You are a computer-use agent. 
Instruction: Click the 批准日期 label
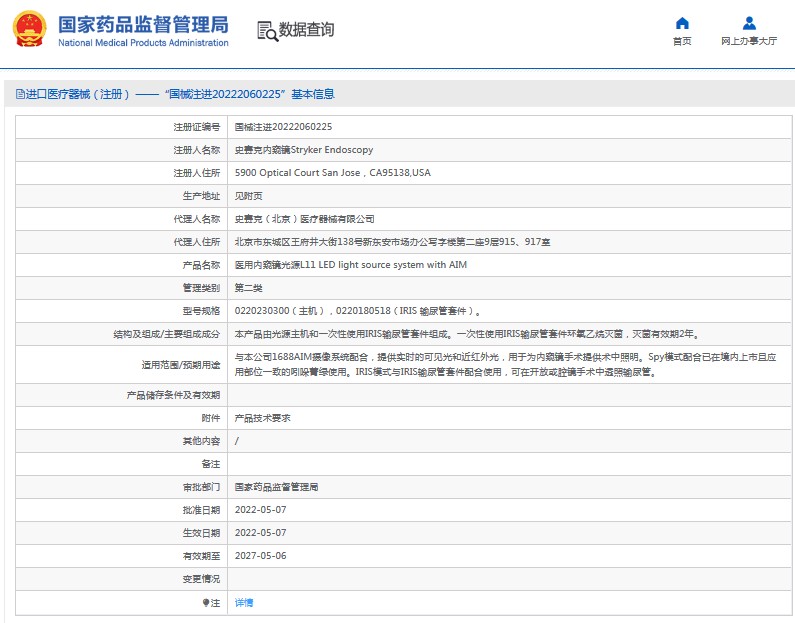click(x=201, y=510)
